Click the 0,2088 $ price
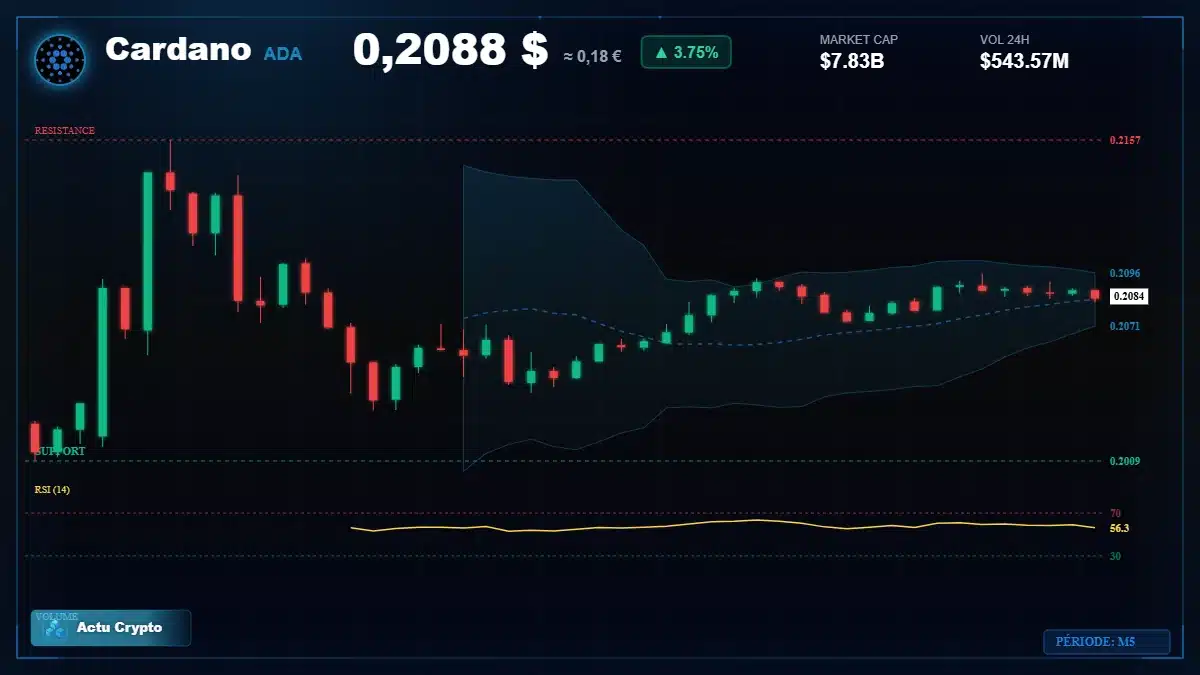 pos(450,51)
